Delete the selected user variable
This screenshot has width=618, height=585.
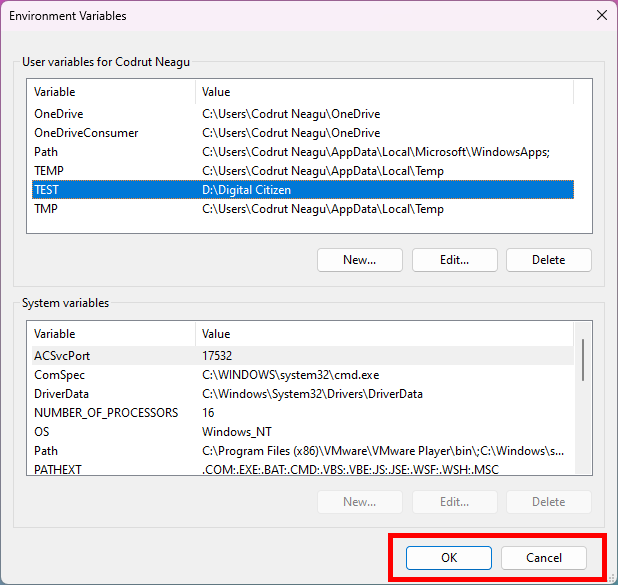coord(548,260)
